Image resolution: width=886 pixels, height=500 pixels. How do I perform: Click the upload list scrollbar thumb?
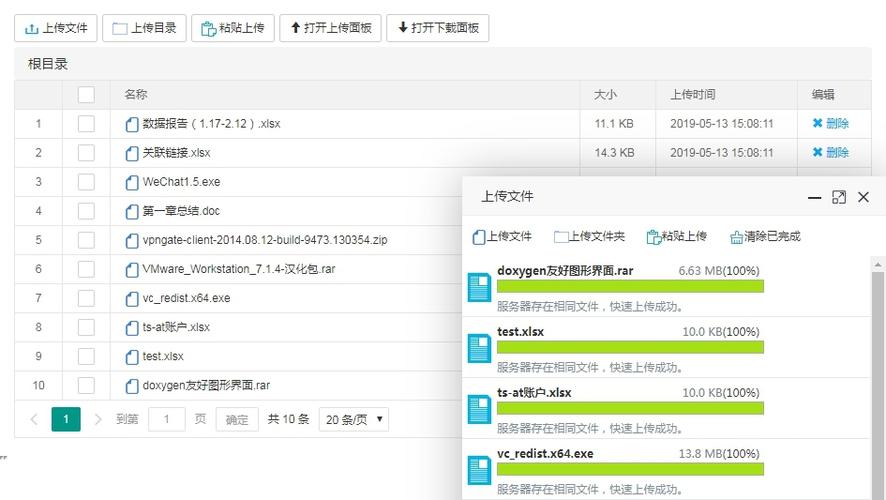(x=878, y=384)
